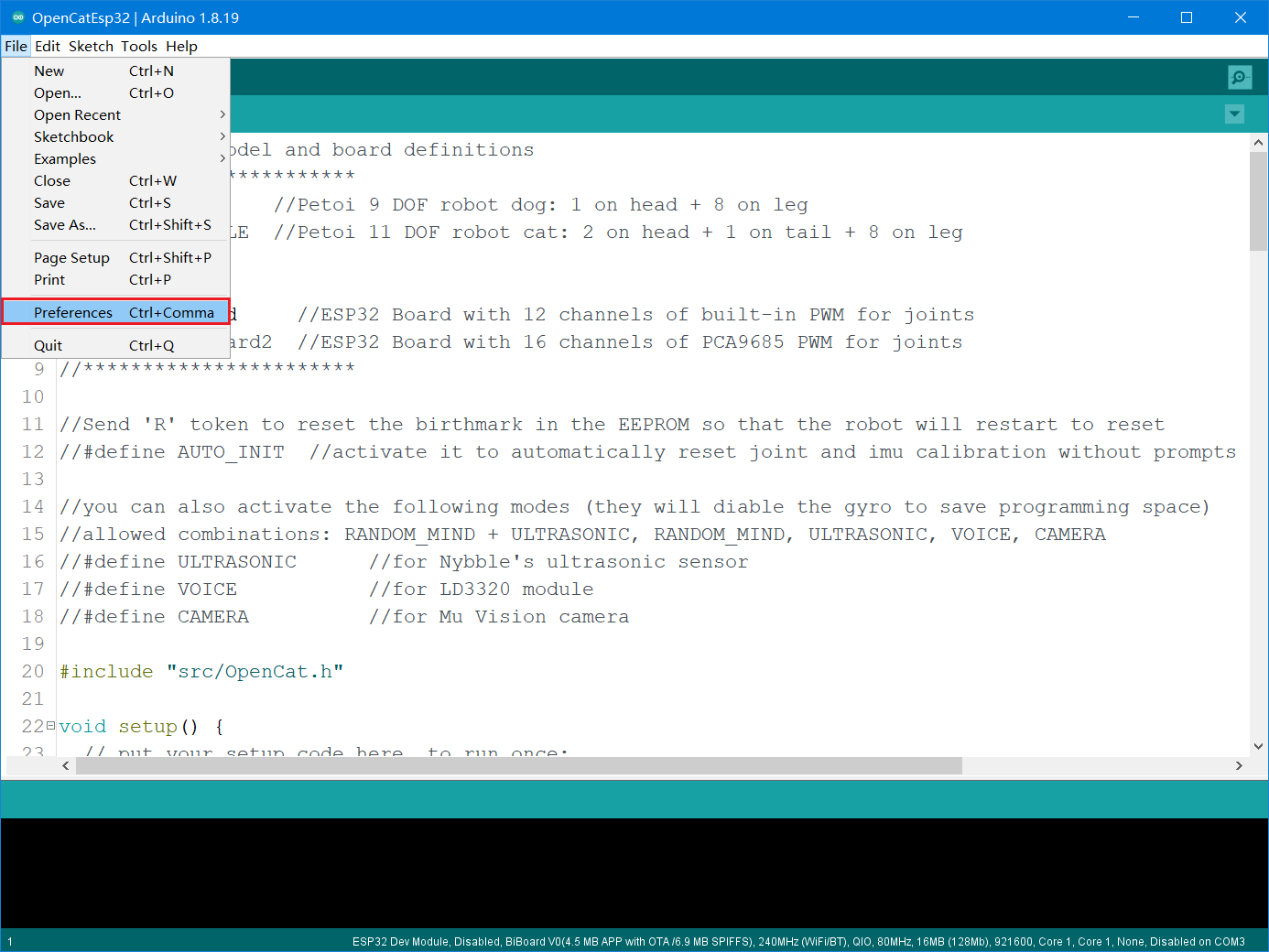Collapse the setup() function fold marker

50,726
